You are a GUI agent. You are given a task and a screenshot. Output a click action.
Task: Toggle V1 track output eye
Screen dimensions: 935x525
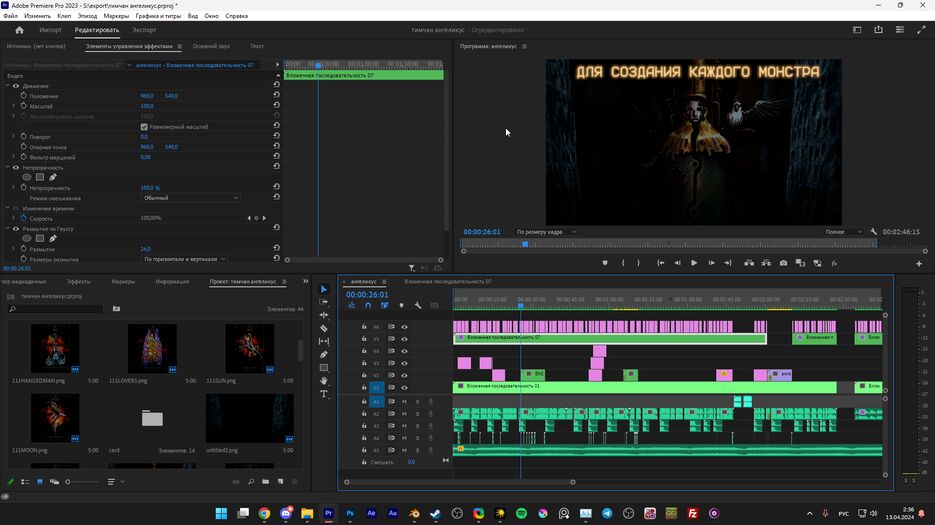pyautogui.click(x=404, y=388)
